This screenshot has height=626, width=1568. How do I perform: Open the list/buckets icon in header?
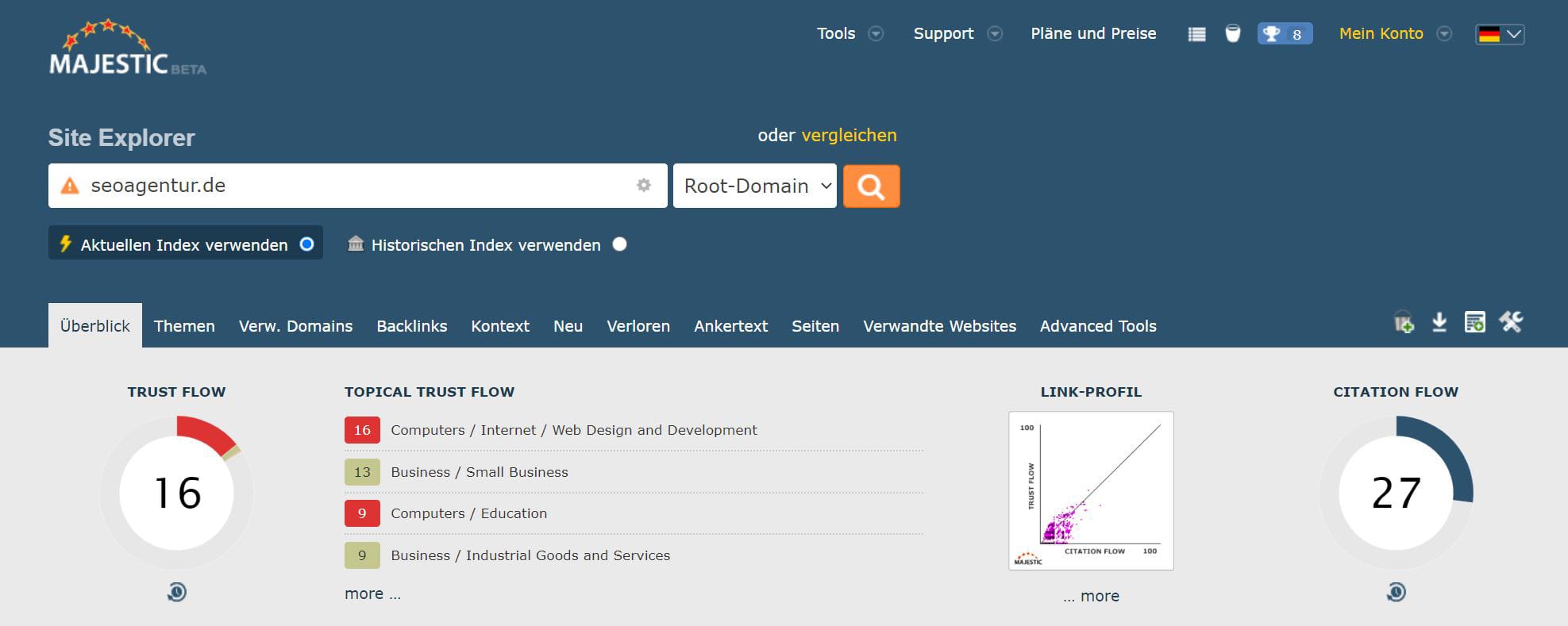tap(1196, 34)
